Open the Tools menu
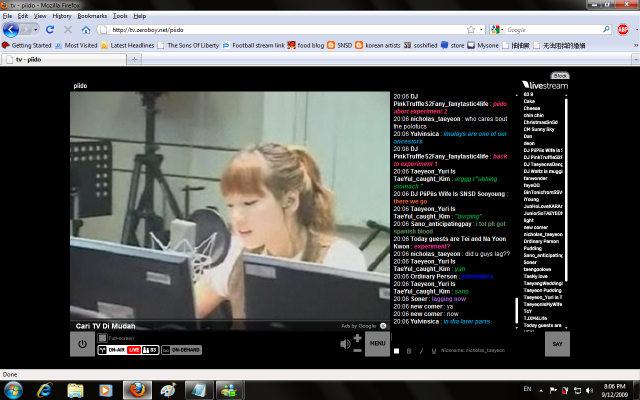Viewport: 640px width, 400px height. tap(120, 16)
